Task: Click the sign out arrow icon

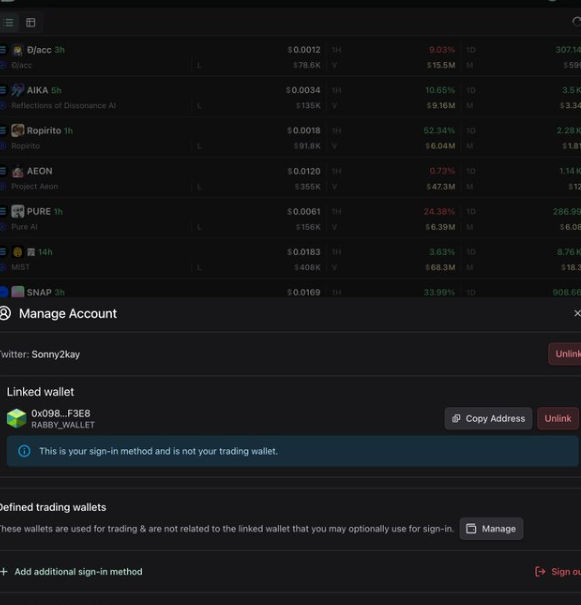Action: [x=540, y=571]
